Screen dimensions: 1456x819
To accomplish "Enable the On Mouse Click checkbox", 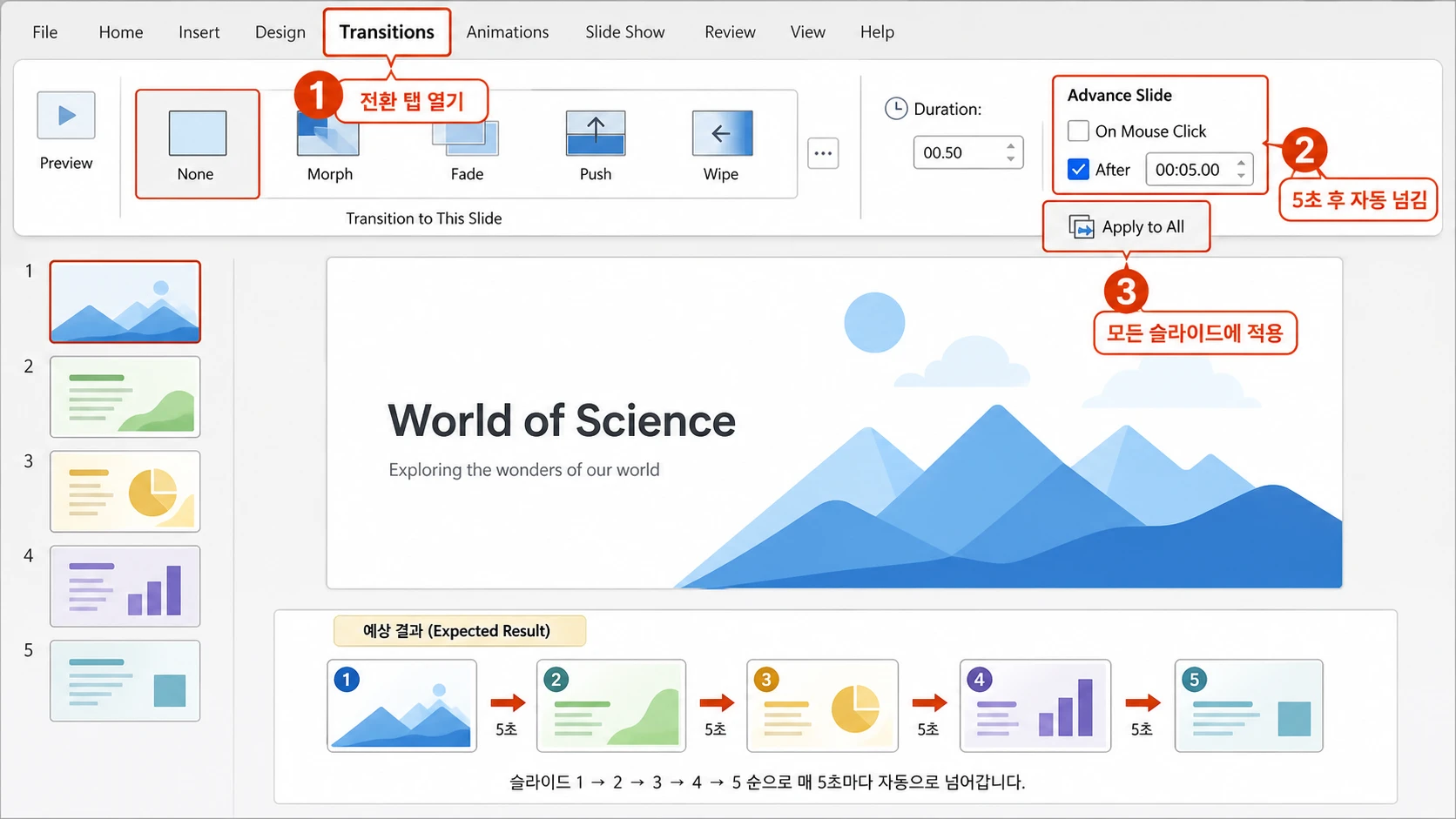I will [x=1078, y=131].
